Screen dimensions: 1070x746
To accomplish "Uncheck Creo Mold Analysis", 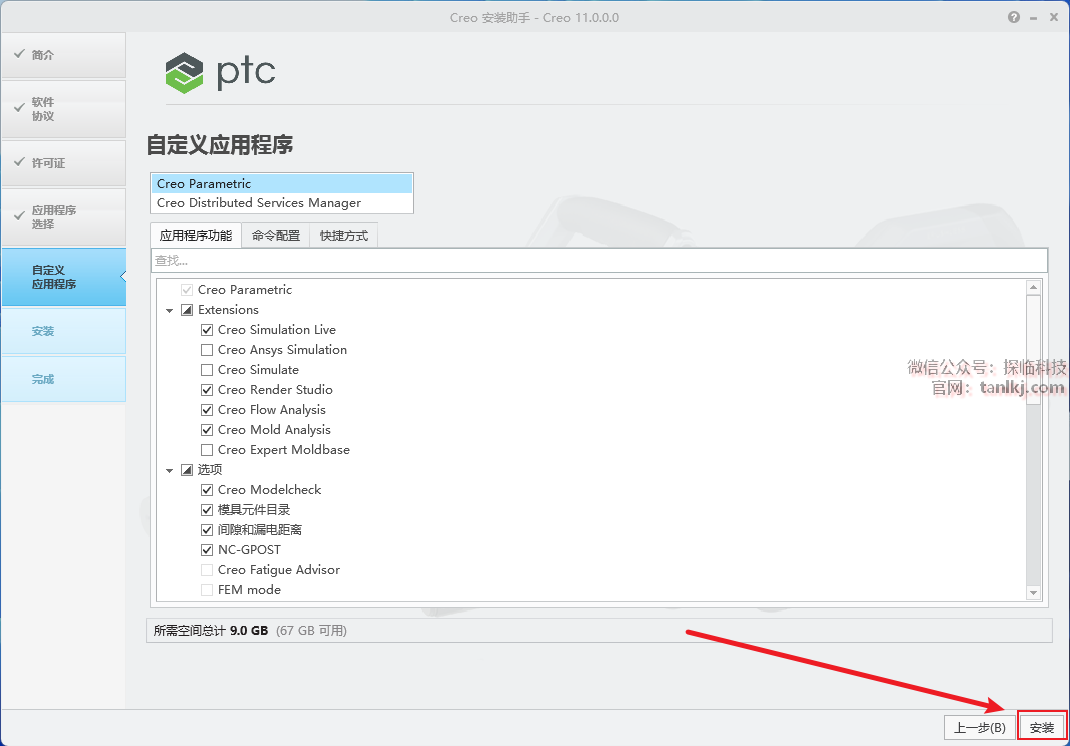I will 207,430.
